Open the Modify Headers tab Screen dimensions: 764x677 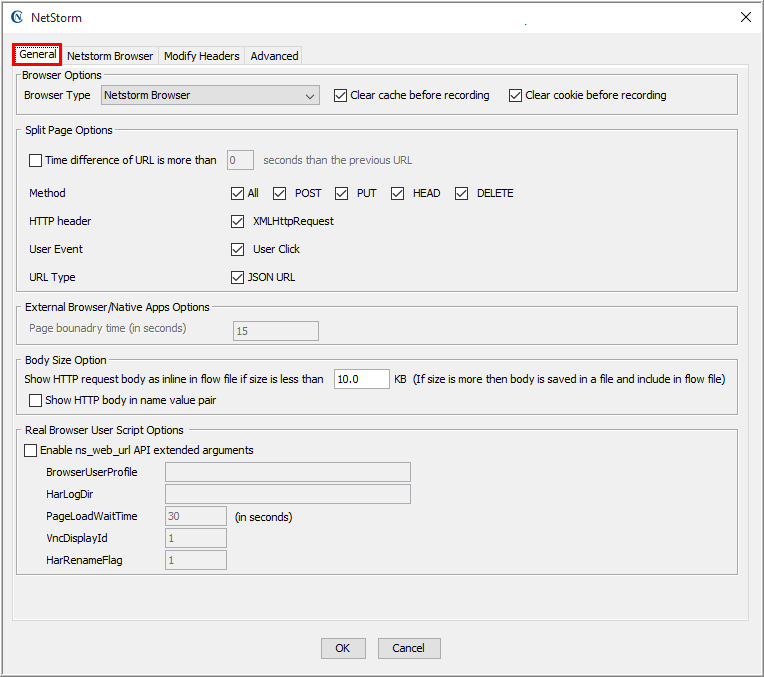coord(202,56)
